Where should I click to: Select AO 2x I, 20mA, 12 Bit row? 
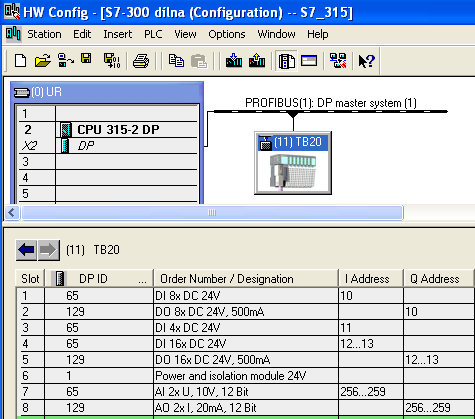tap(246, 408)
